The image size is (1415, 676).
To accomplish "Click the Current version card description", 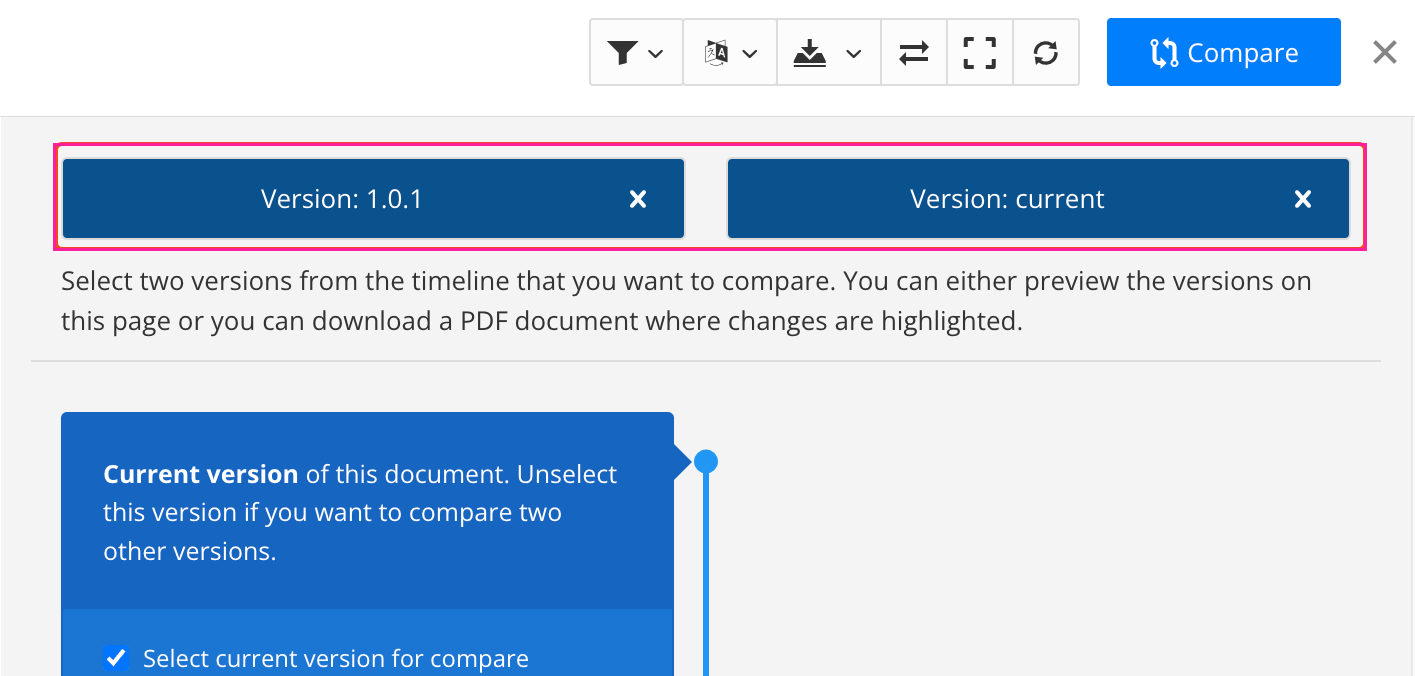I will 360,512.
